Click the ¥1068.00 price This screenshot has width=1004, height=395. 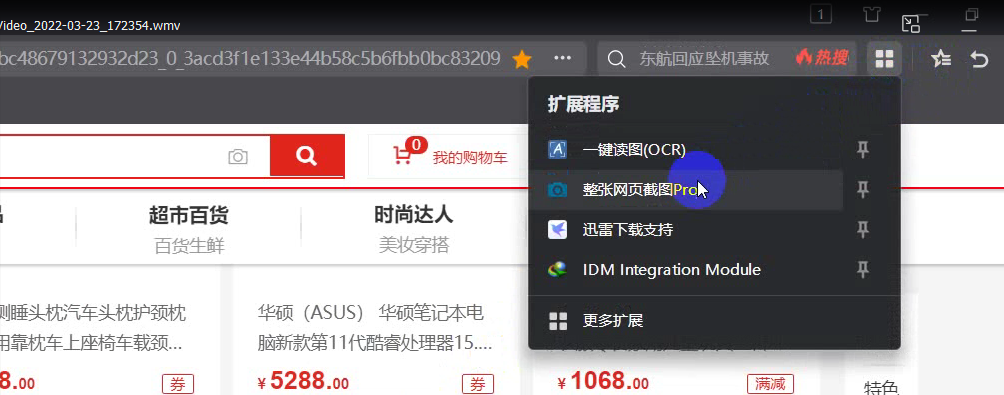pyautogui.click(x=603, y=382)
